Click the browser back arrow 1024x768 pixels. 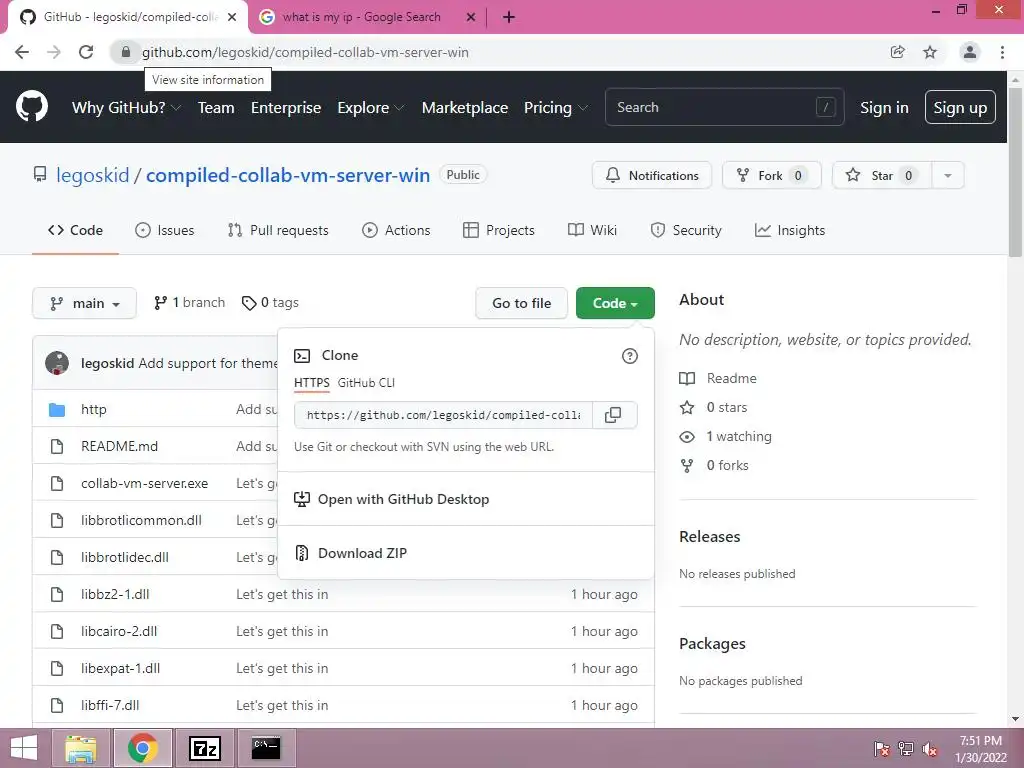[x=22, y=52]
